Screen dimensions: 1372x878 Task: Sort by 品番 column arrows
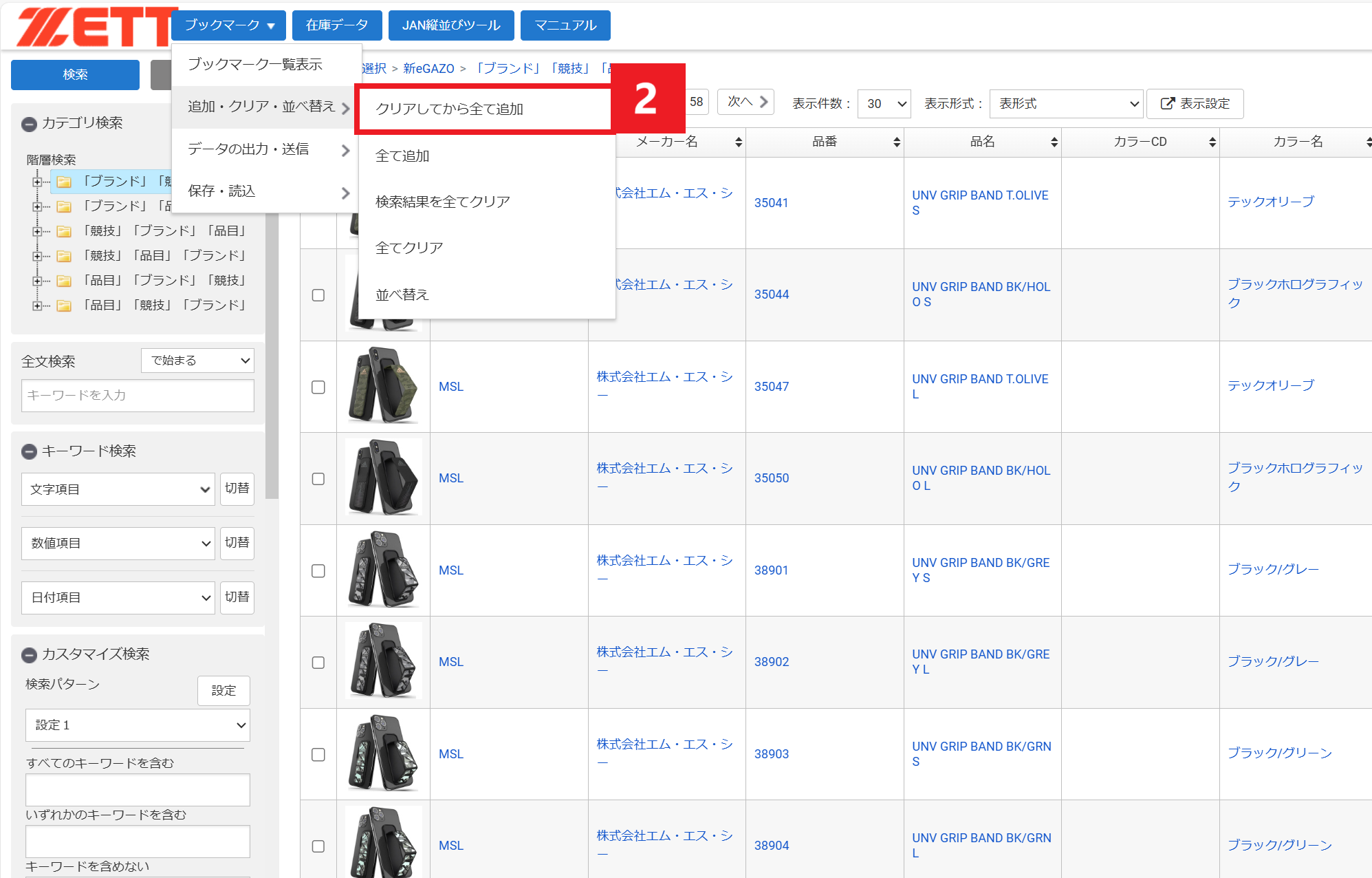click(x=897, y=142)
